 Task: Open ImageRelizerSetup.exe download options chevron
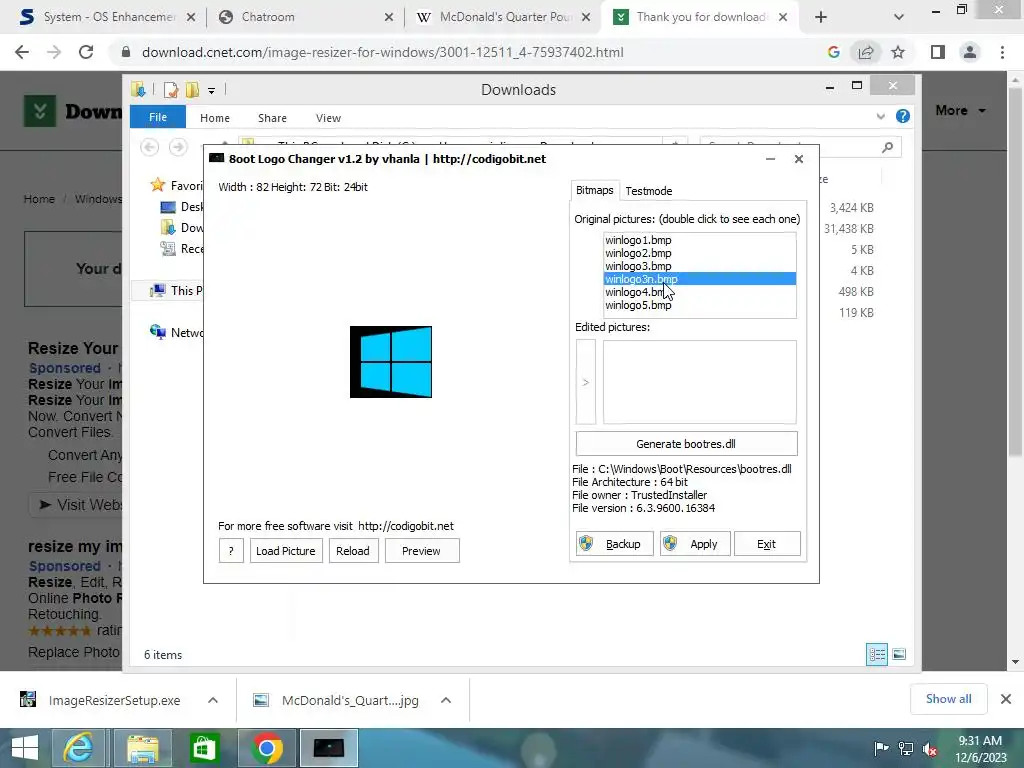click(213, 700)
